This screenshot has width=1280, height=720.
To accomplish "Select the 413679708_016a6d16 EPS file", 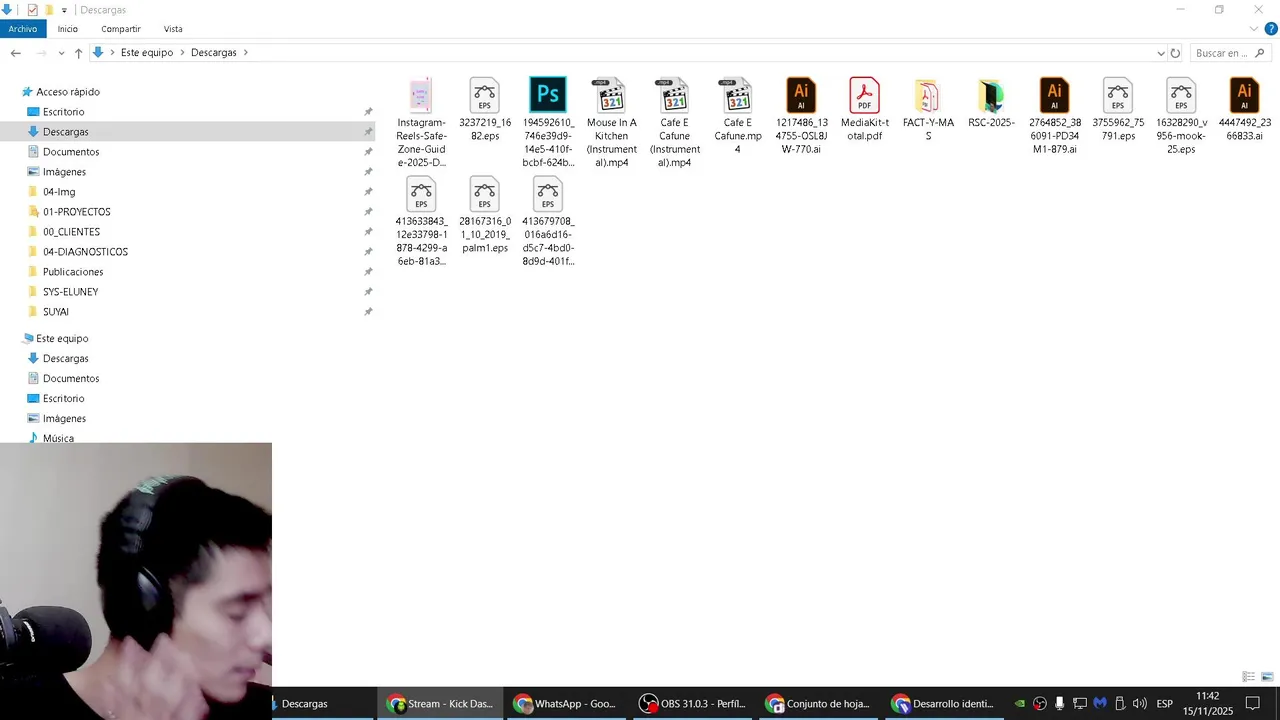I will tap(548, 221).
